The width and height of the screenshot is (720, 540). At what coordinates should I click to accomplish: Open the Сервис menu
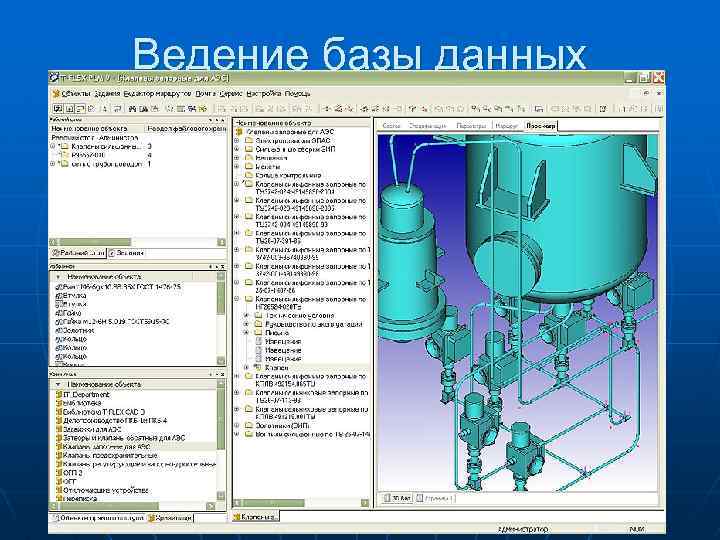231,94
